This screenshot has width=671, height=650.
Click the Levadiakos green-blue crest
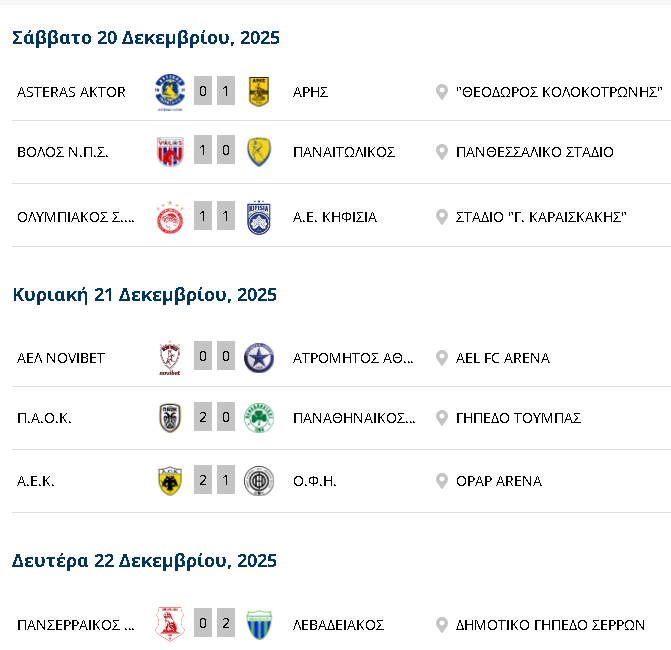tap(259, 625)
